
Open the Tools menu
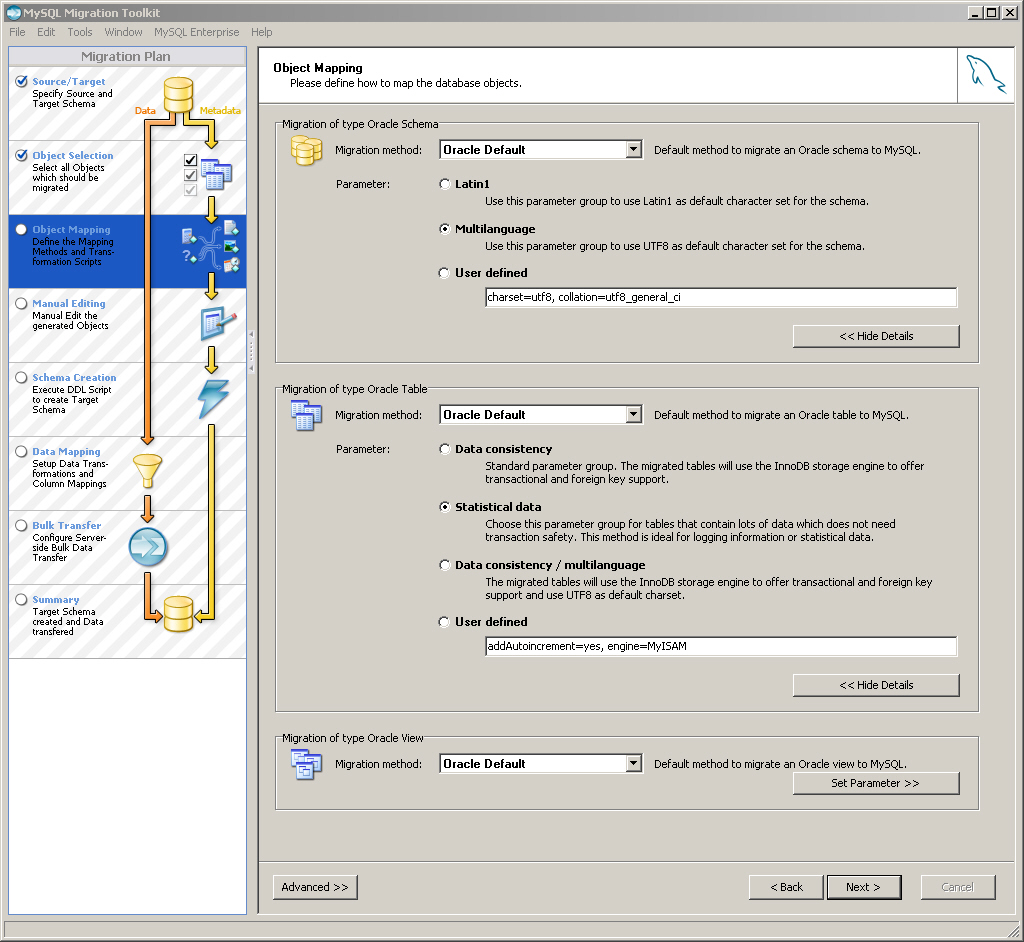click(80, 32)
